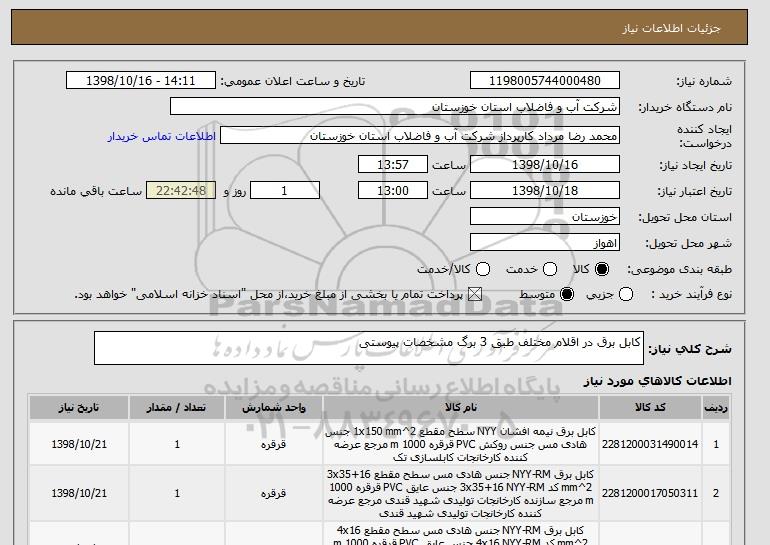The height and width of the screenshot is (545, 770).
Task: Click the creation time field 13:57
Action: pos(393,164)
